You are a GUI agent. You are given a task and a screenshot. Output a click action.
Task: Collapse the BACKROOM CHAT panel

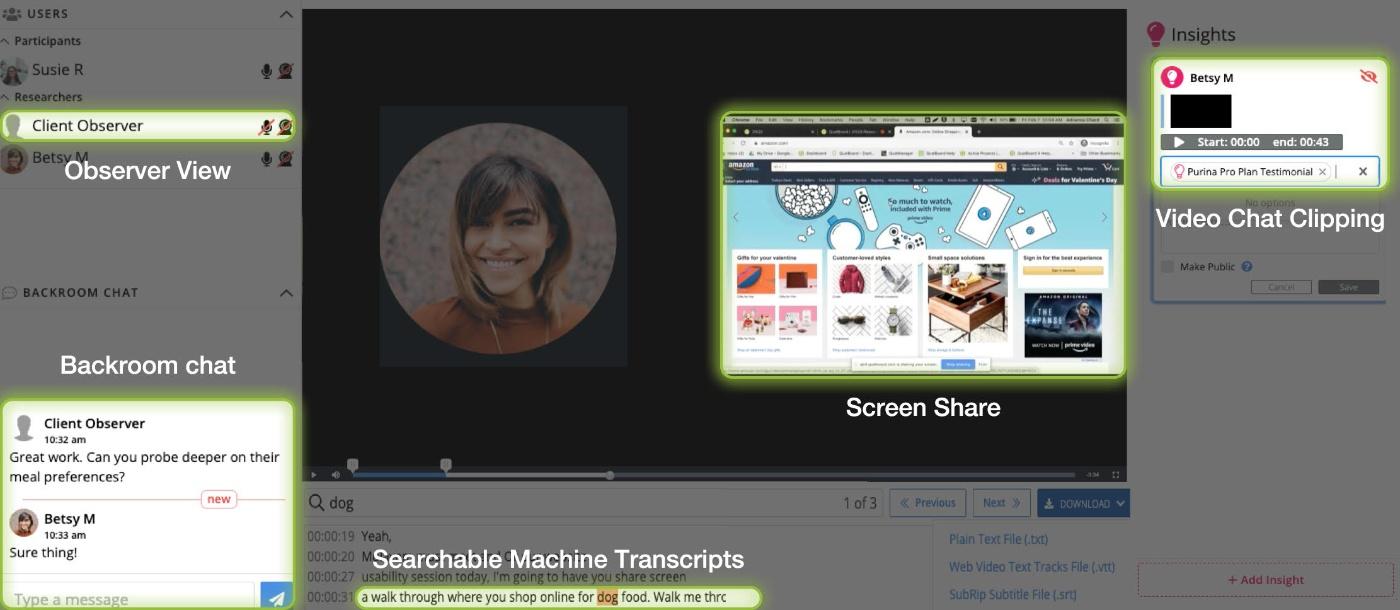click(285, 292)
